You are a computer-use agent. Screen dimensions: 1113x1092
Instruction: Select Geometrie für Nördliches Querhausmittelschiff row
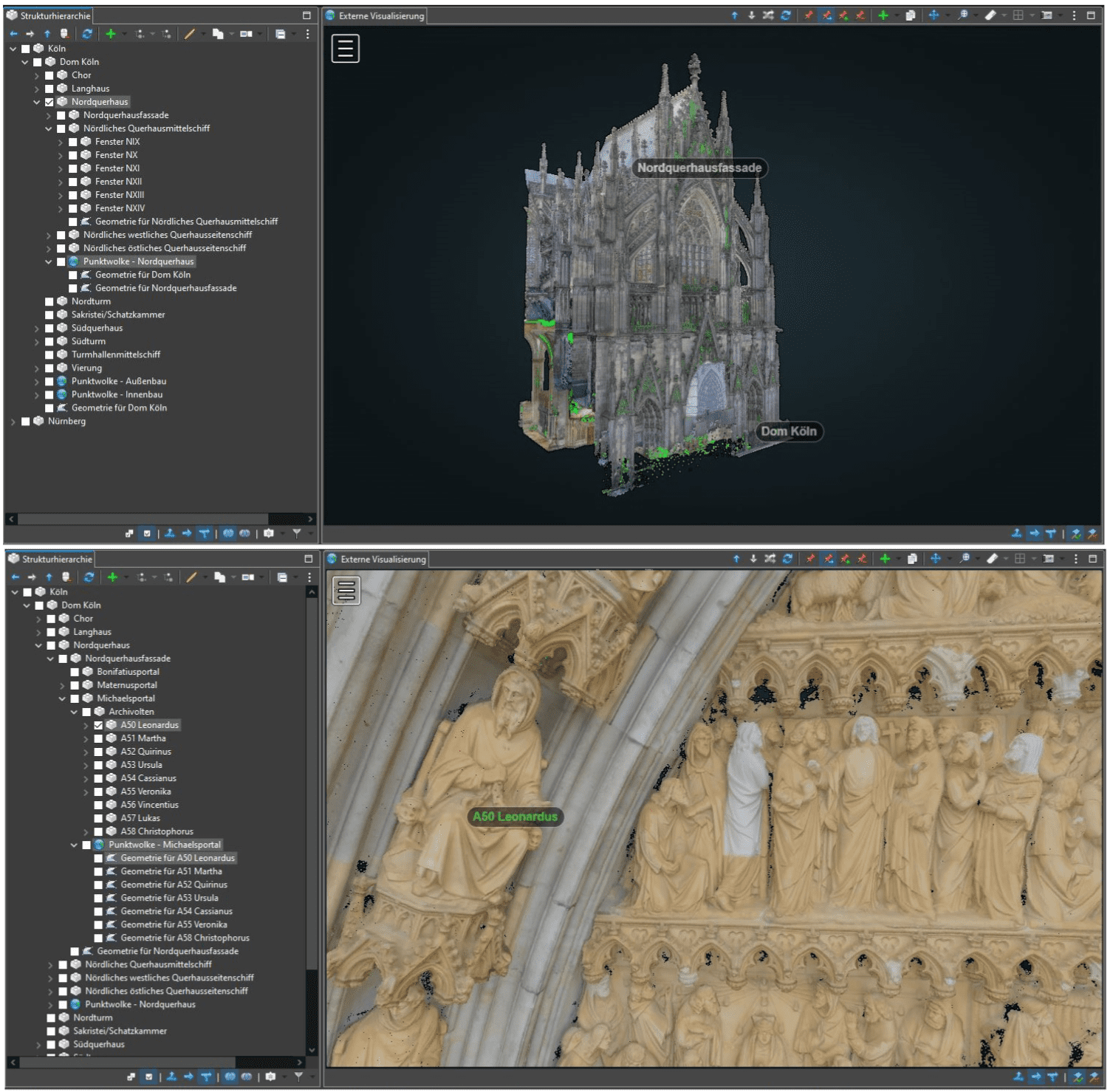click(x=186, y=222)
